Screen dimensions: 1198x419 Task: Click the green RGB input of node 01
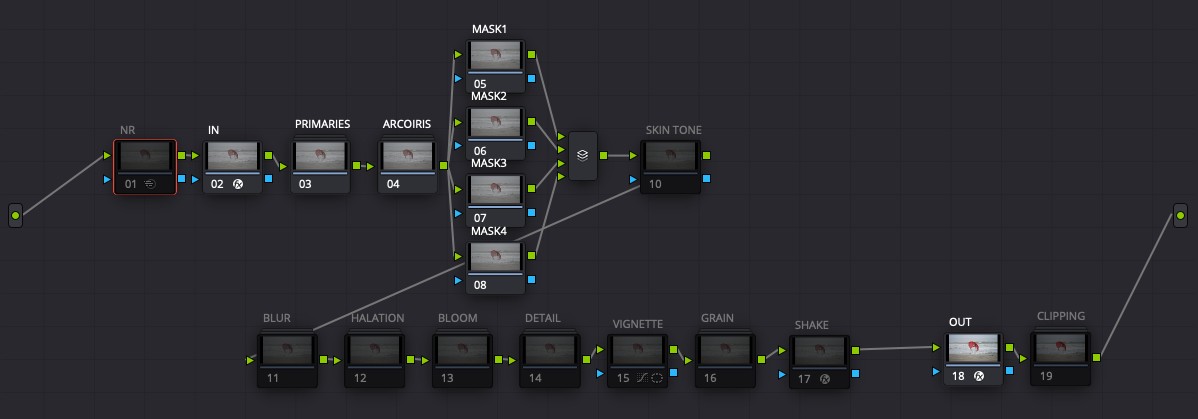[x=107, y=156]
